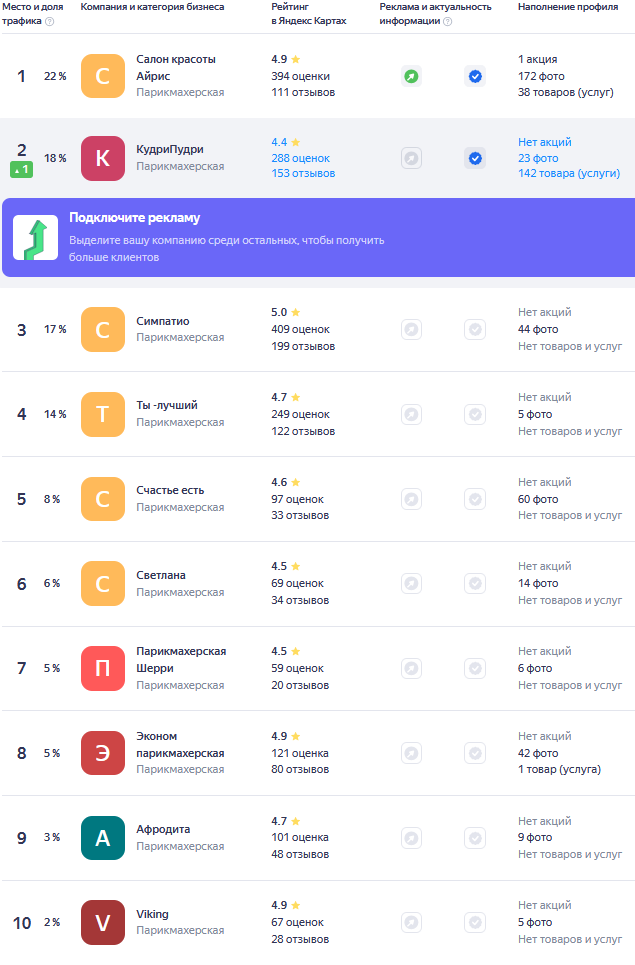This screenshot has width=635, height=965.
Task: Click the Подключите рекламу banner heading
Action: click(134, 218)
